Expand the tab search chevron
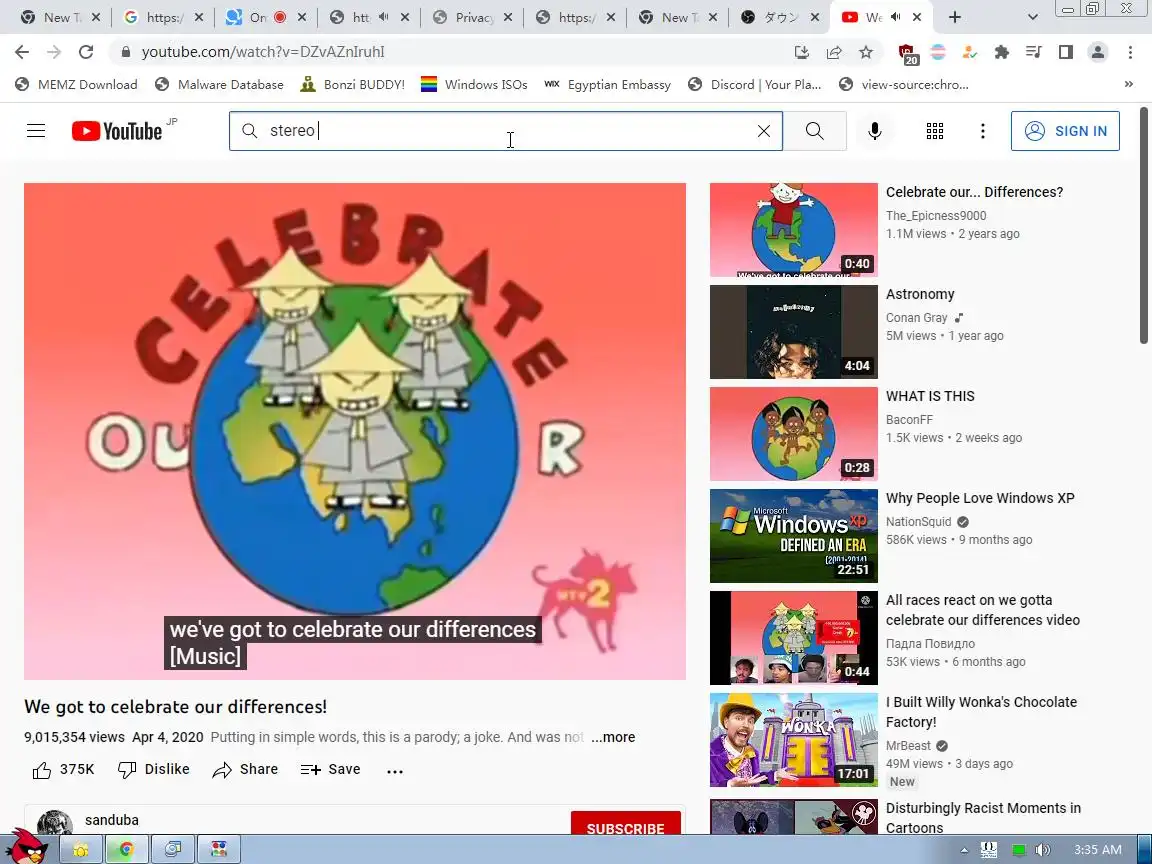The height and width of the screenshot is (864, 1152). point(1032,17)
